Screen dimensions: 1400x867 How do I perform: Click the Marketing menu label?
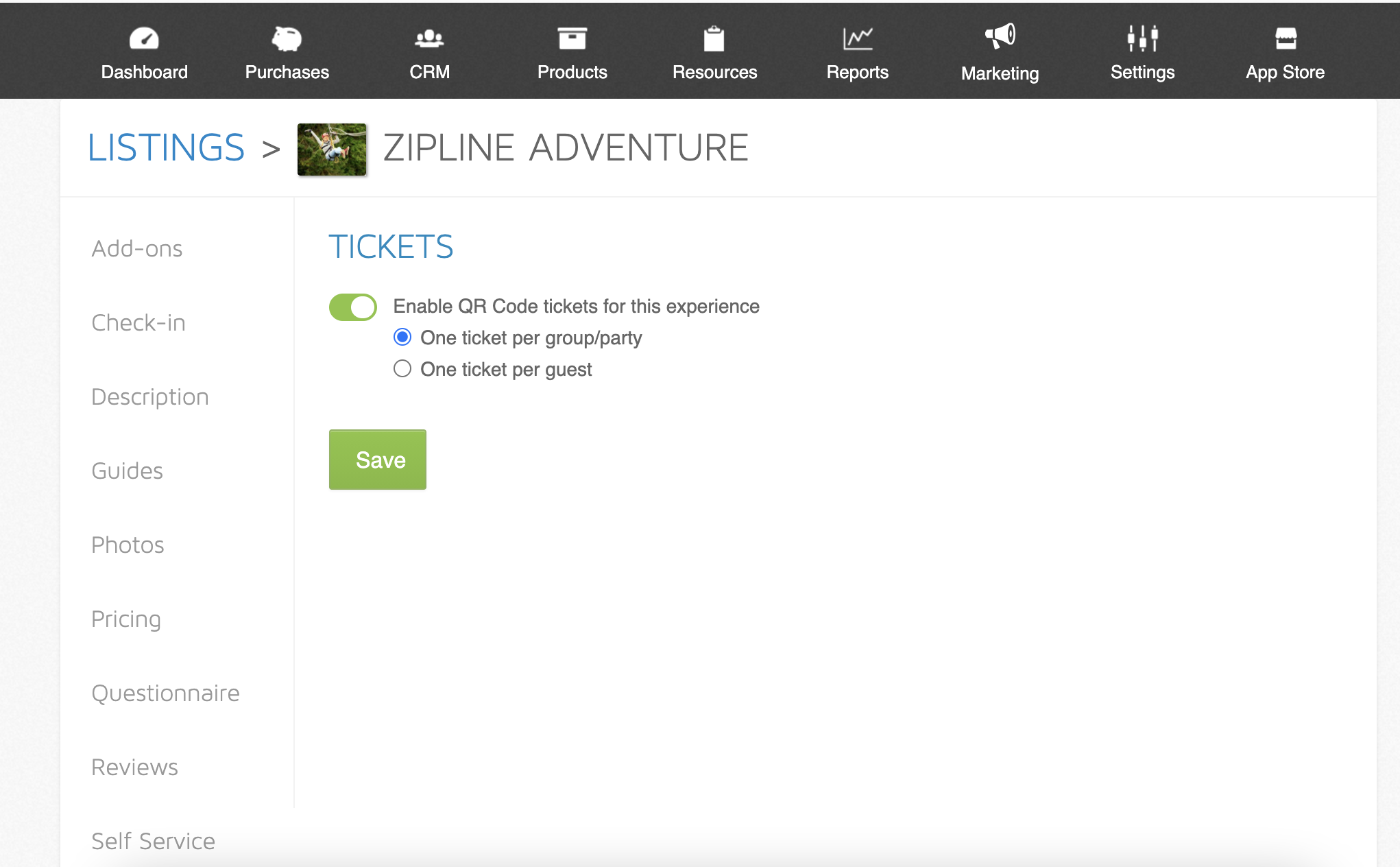[1000, 73]
